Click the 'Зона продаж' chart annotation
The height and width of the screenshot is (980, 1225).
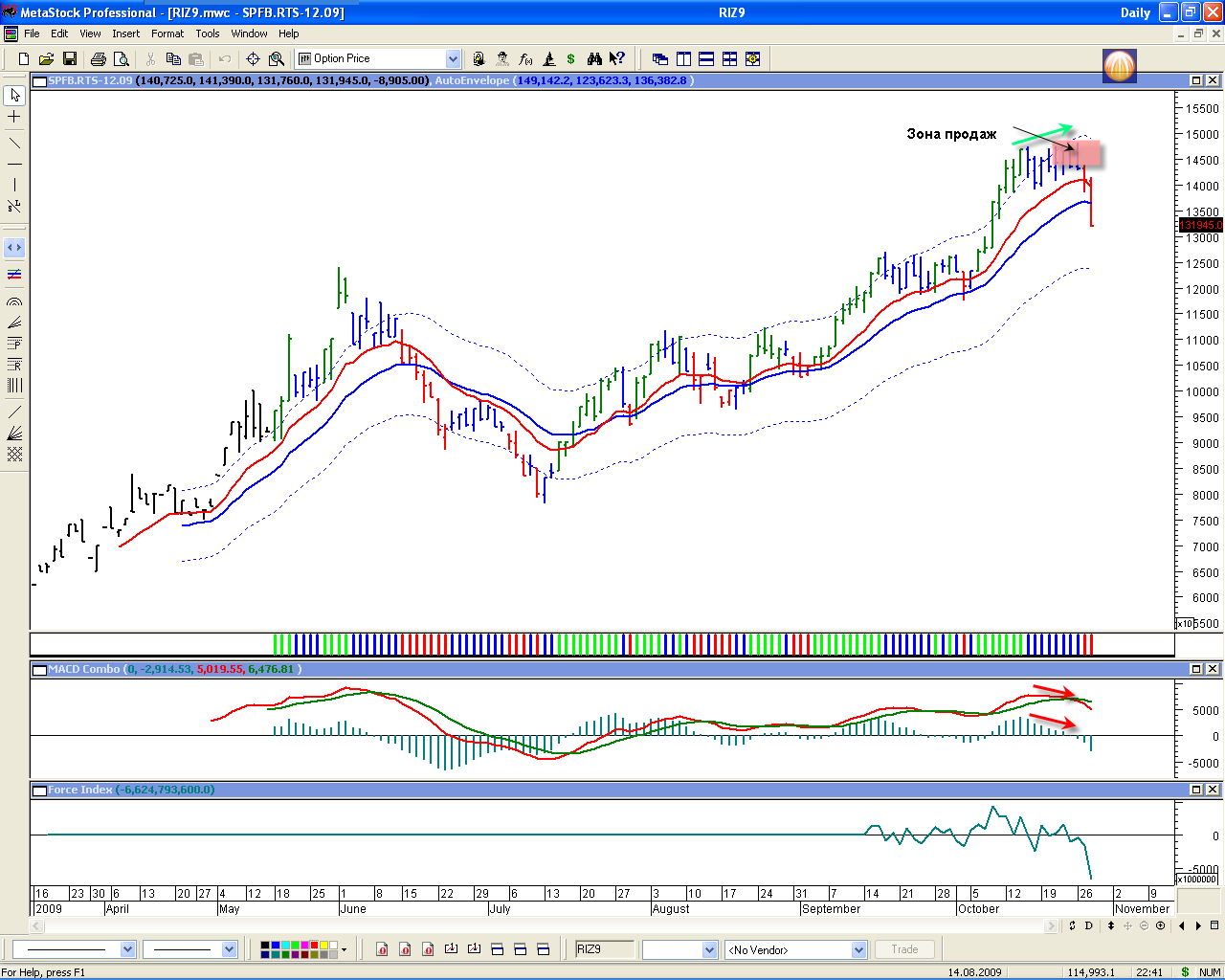951,134
